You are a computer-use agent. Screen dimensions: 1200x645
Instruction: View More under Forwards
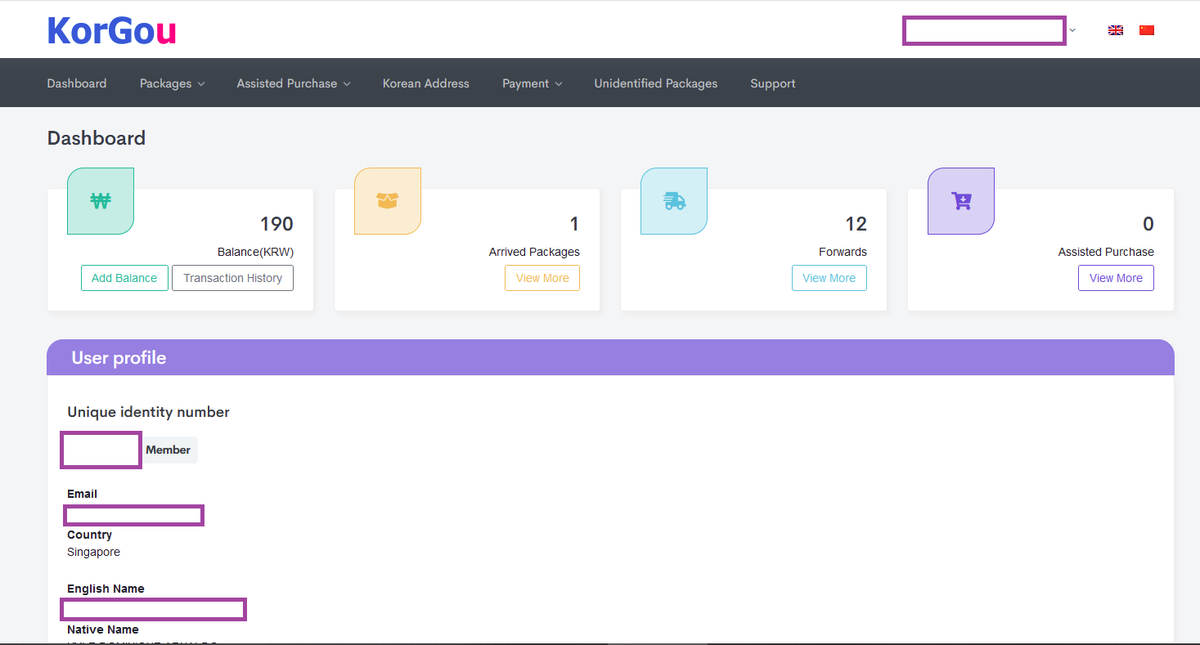[x=829, y=278]
